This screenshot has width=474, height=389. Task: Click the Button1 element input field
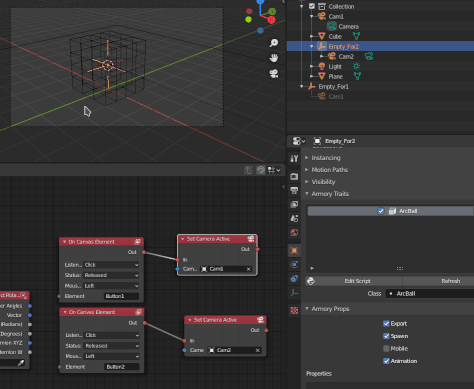(x=121, y=296)
